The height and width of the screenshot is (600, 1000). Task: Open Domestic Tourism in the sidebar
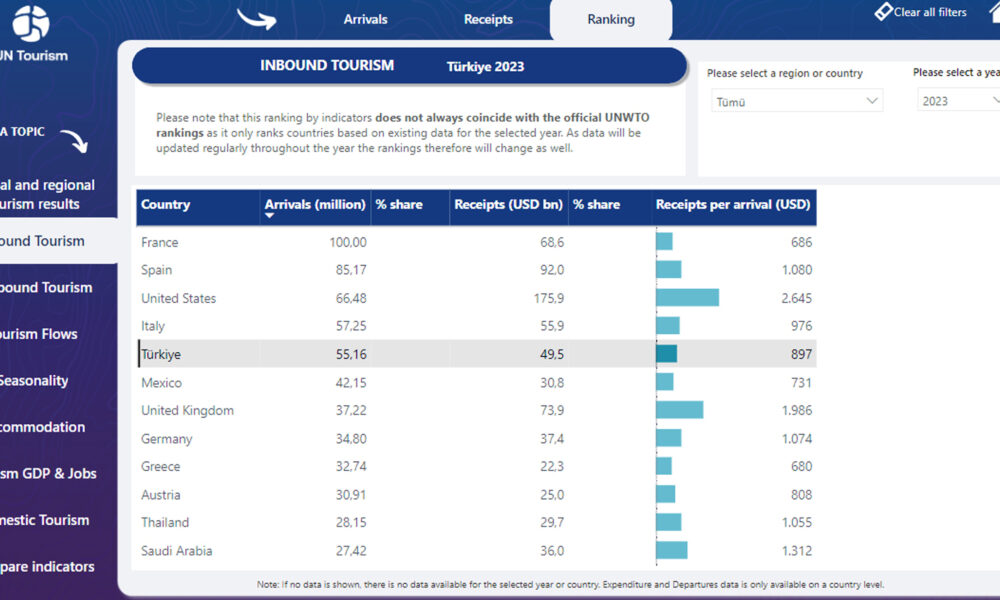point(45,520)
